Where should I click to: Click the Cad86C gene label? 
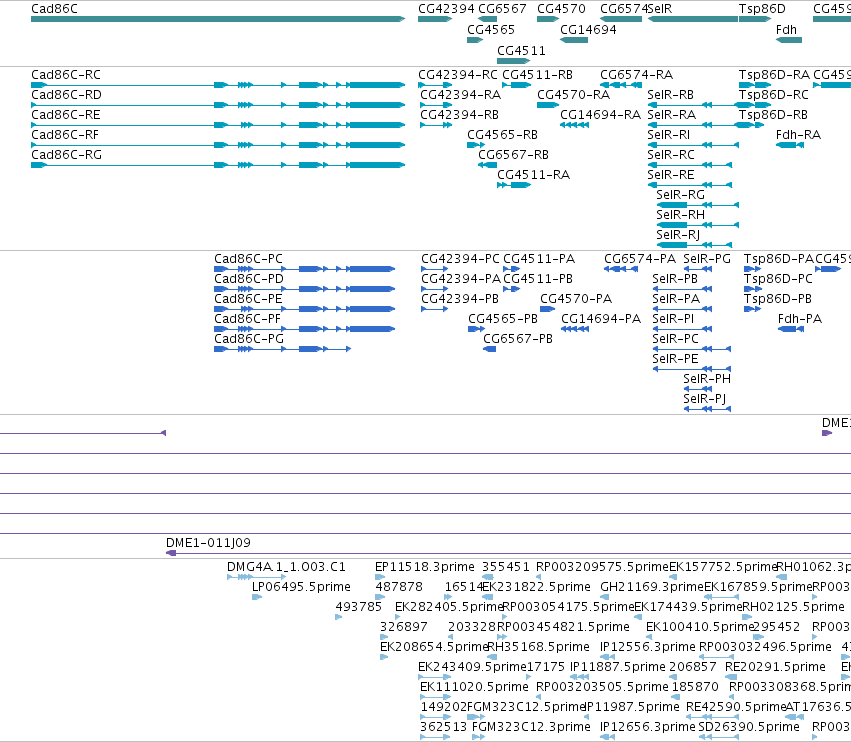54,9
